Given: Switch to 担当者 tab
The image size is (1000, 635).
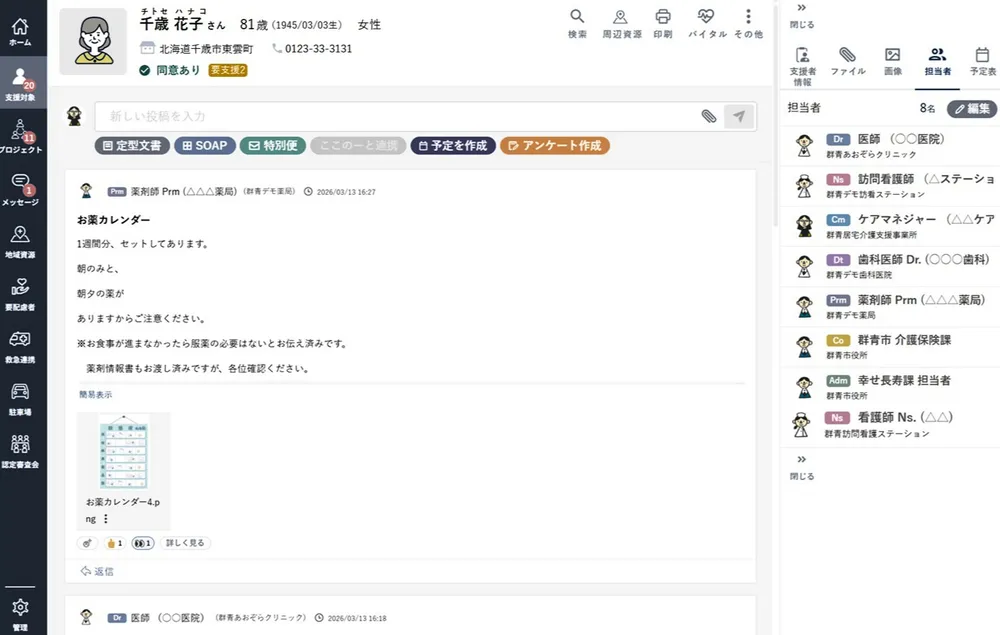Looking at the screenshot, I should (938, 61).
